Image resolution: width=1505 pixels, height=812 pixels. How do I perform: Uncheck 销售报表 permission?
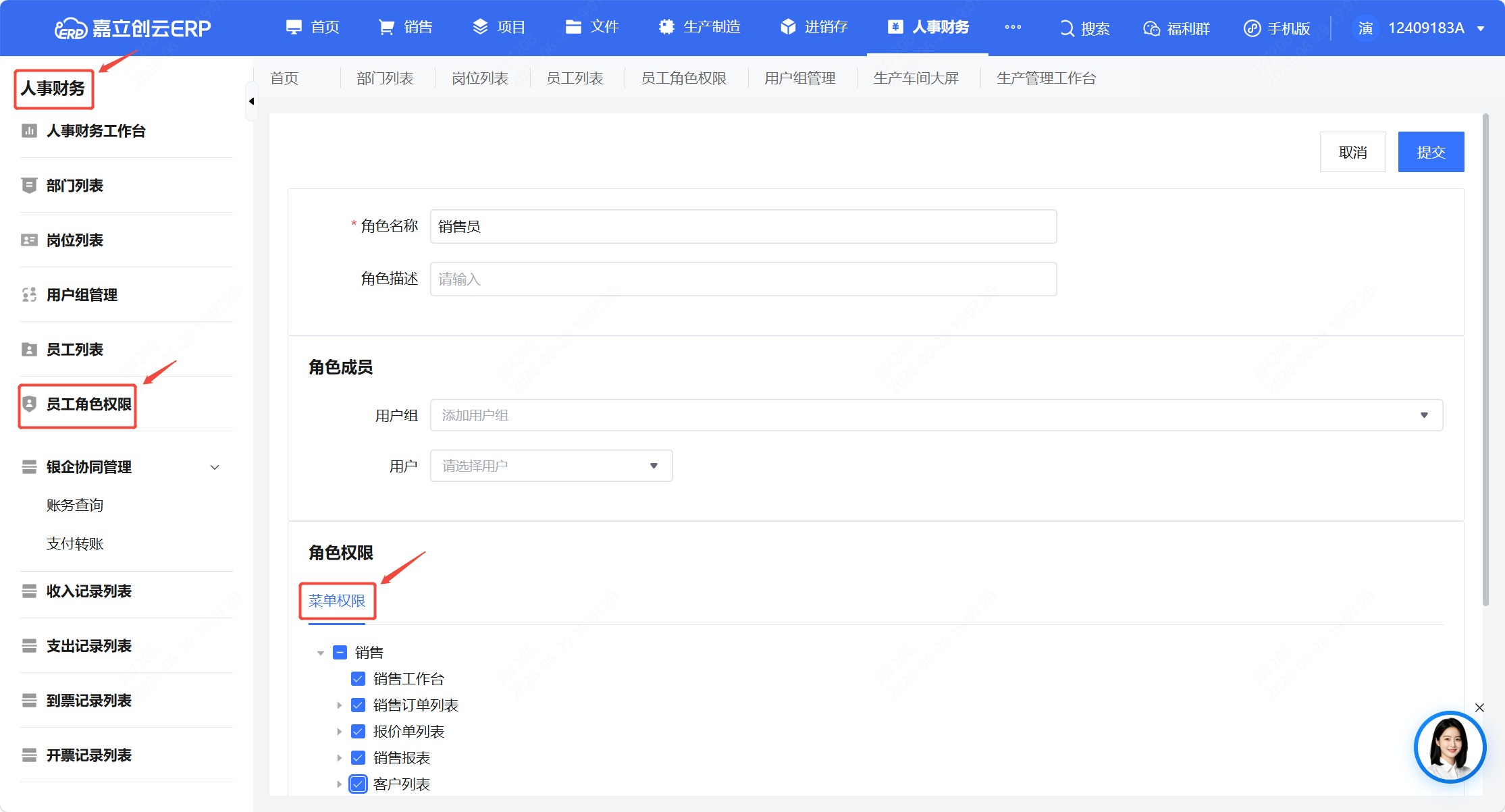(359, 758)
